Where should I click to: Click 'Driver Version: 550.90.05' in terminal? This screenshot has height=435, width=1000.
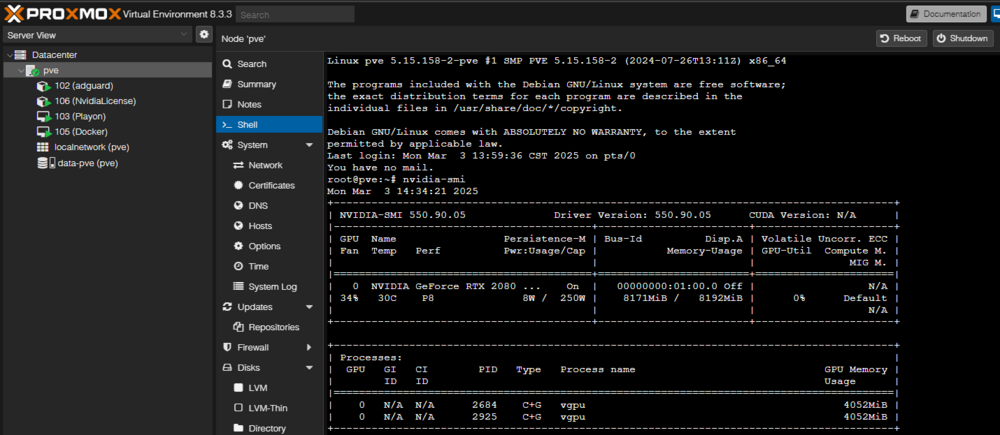click(633, 215)
